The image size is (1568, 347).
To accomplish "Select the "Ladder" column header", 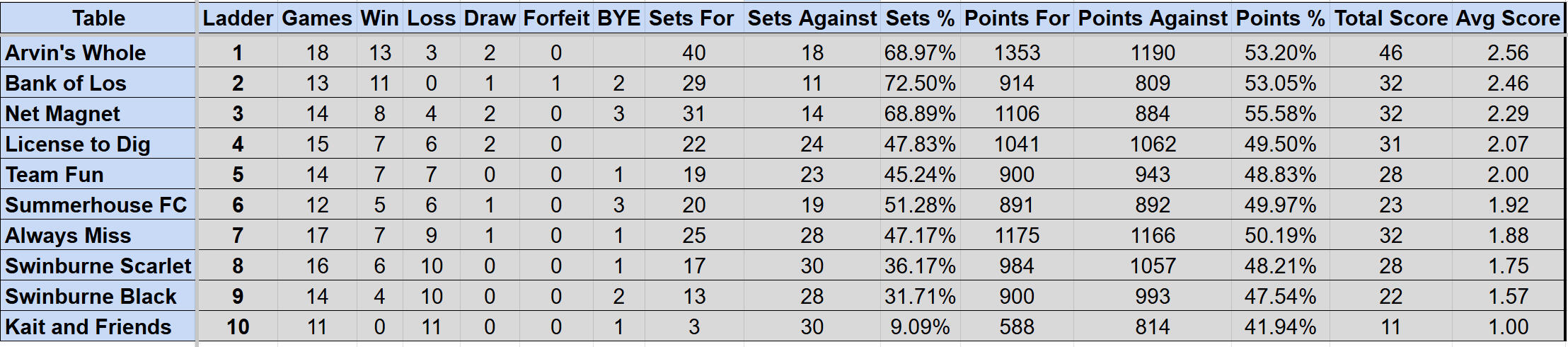I will 238,18.
